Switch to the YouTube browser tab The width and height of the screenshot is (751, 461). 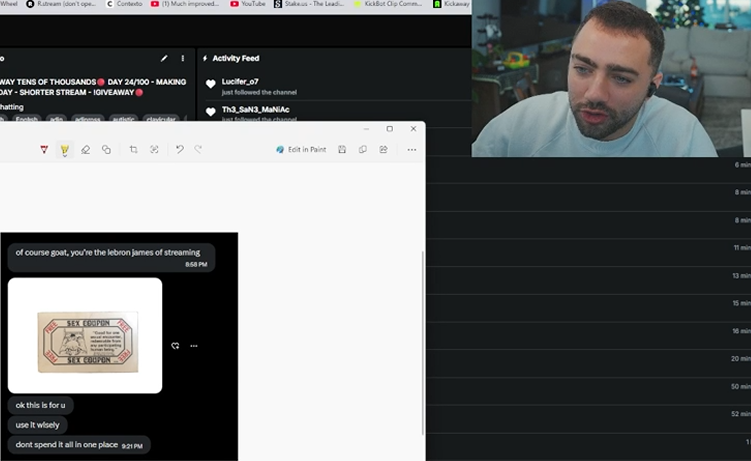[248, 4]
